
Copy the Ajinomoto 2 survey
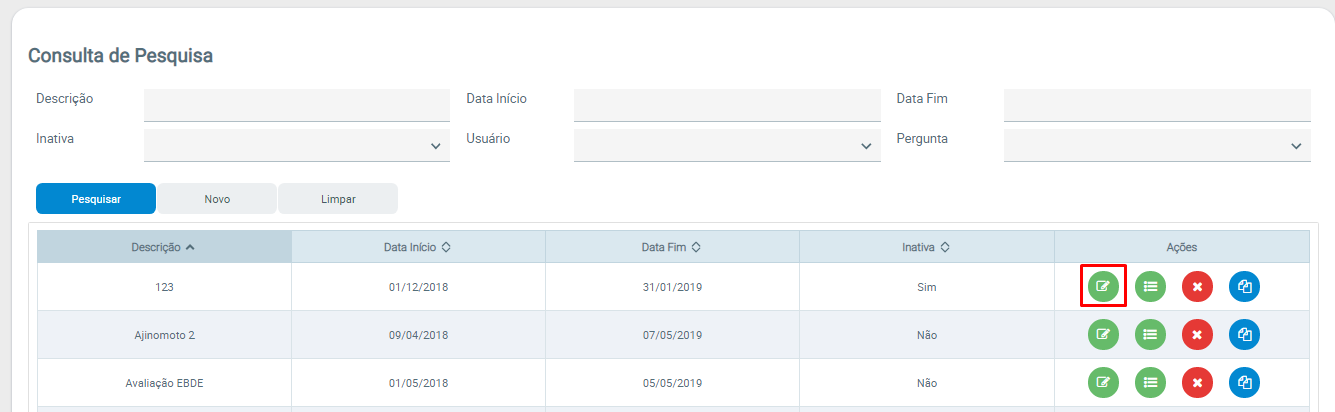[x=1244, y=334]
